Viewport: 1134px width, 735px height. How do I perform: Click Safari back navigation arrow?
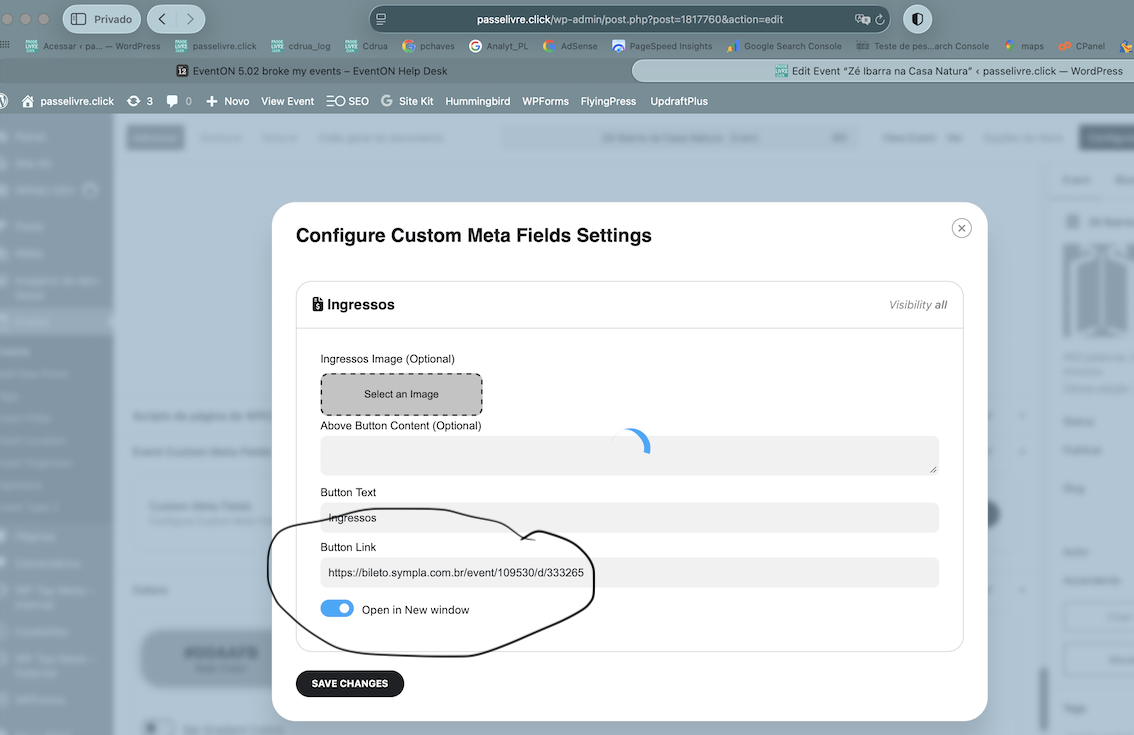162,19
